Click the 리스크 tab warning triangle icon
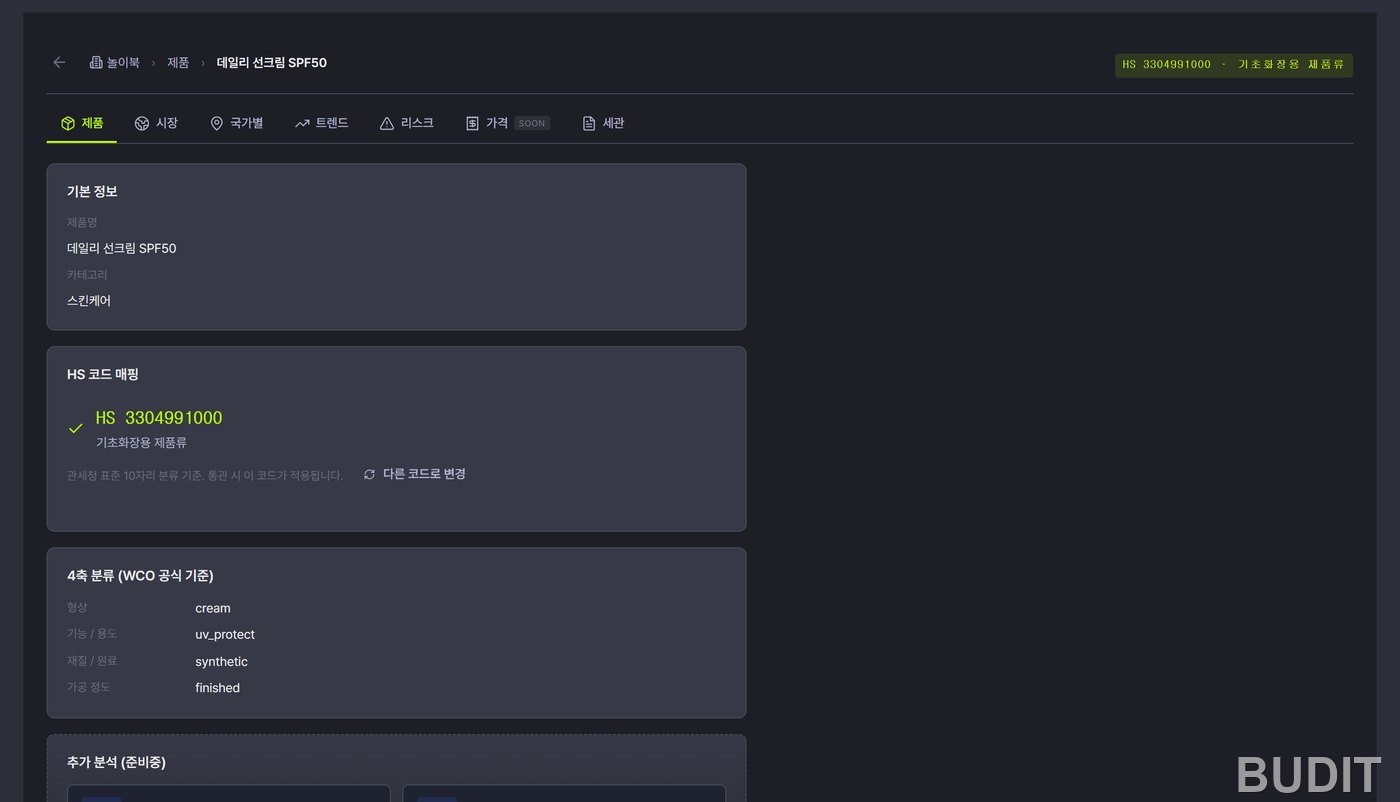Image resolution: width=1400 pixels, height=802 pixels. click(x=387, y=123)
